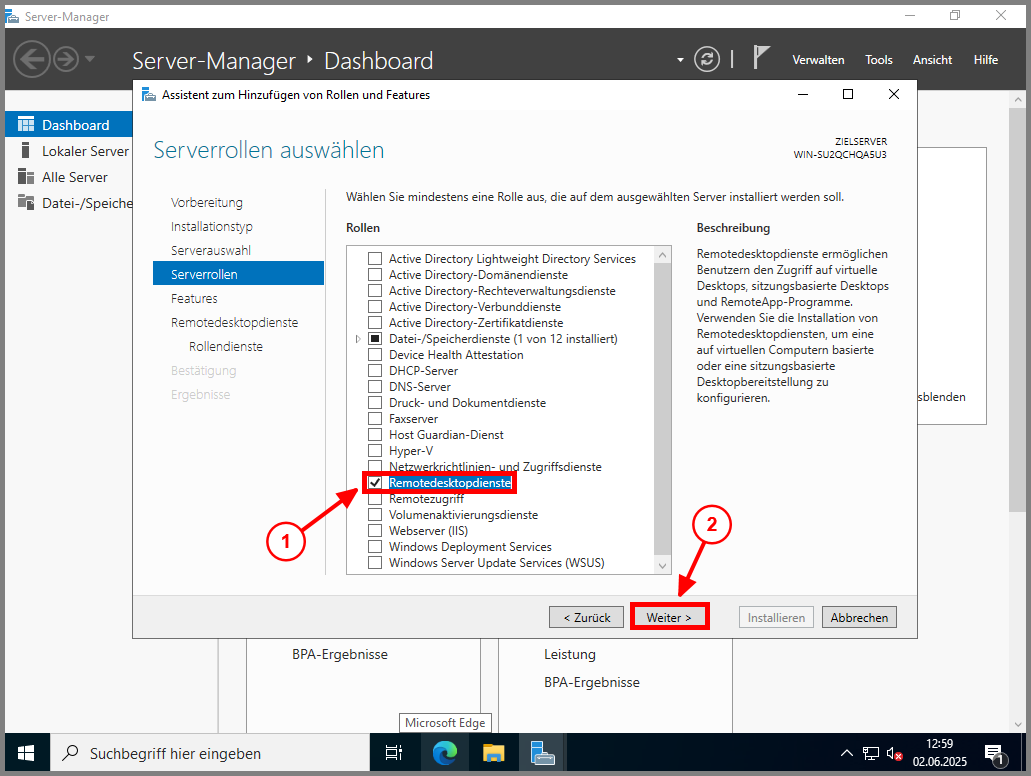
Task: Open the Windows Start menu
Action: tap(25, 752)
